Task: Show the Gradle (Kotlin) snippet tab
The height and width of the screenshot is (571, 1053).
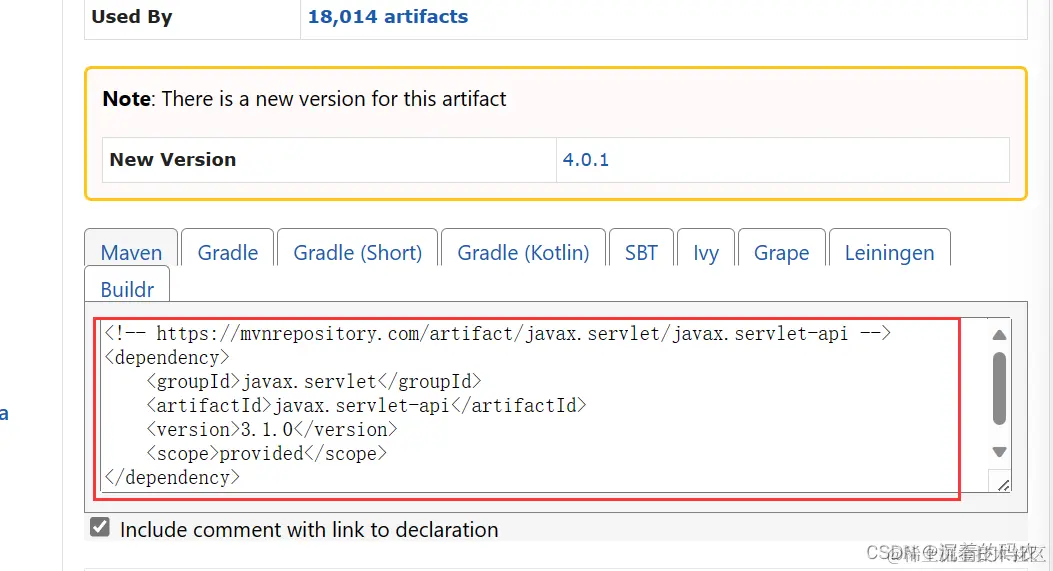Action: 523,252
